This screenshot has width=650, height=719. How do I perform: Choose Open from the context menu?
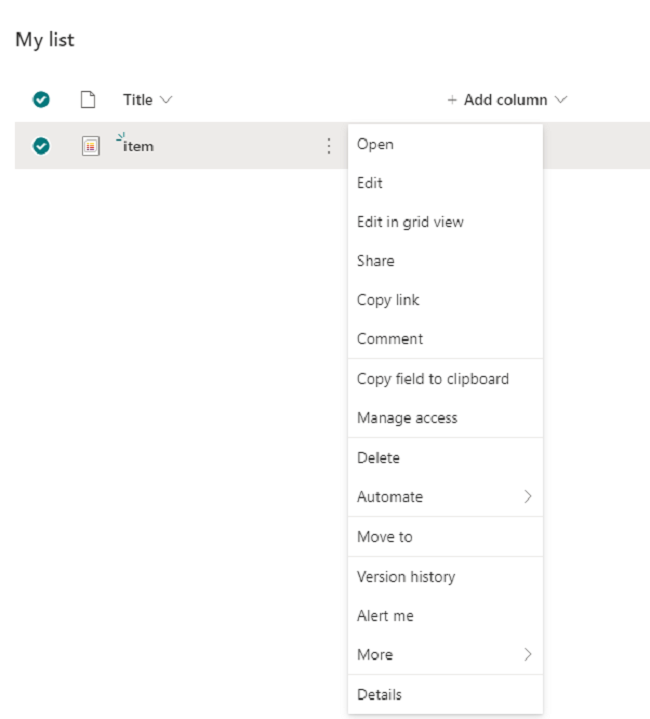[446, 144]
